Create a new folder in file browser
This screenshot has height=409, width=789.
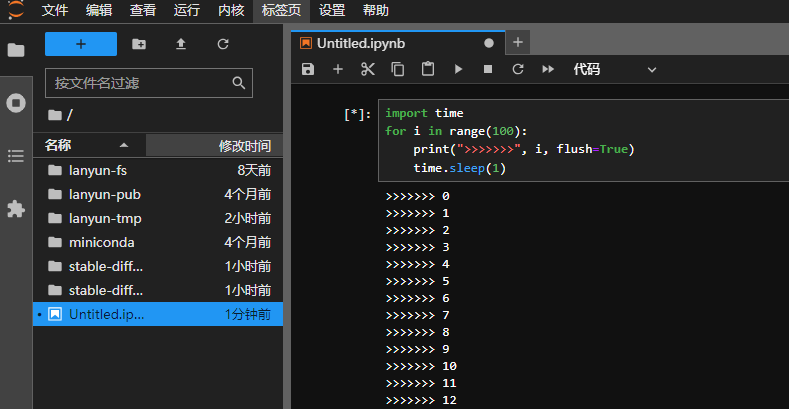[x=139, y=44]
